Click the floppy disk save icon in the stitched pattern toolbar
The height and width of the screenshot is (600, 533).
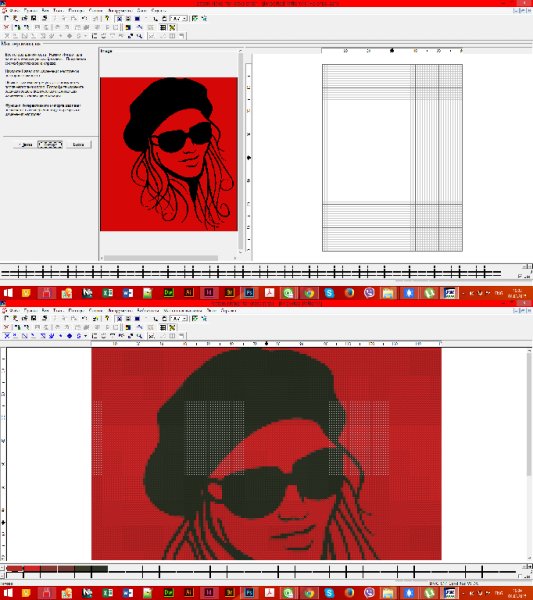click(x=33, y=318)
